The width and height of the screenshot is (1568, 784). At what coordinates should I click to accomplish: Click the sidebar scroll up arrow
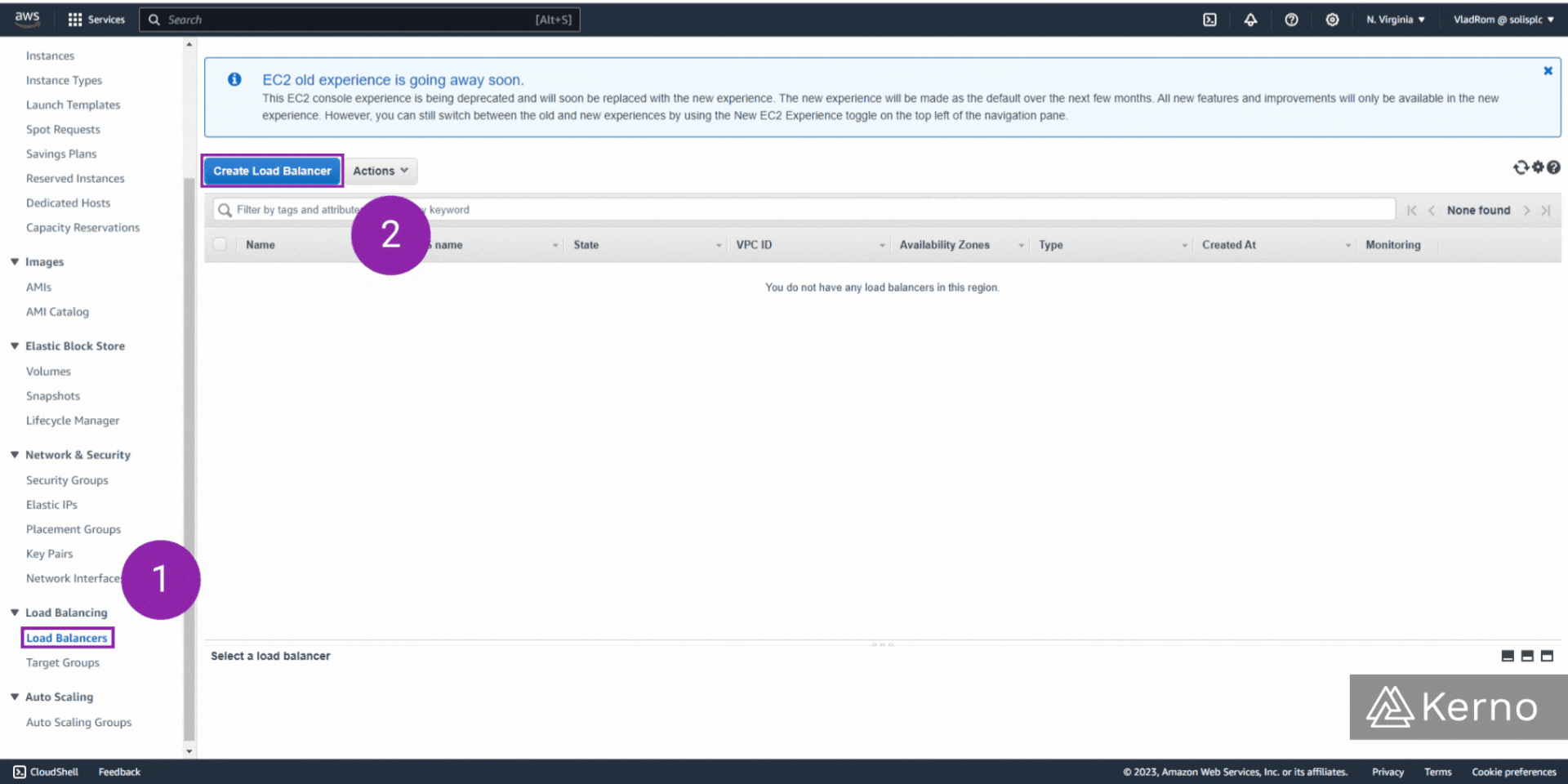(x=189, y=44)
